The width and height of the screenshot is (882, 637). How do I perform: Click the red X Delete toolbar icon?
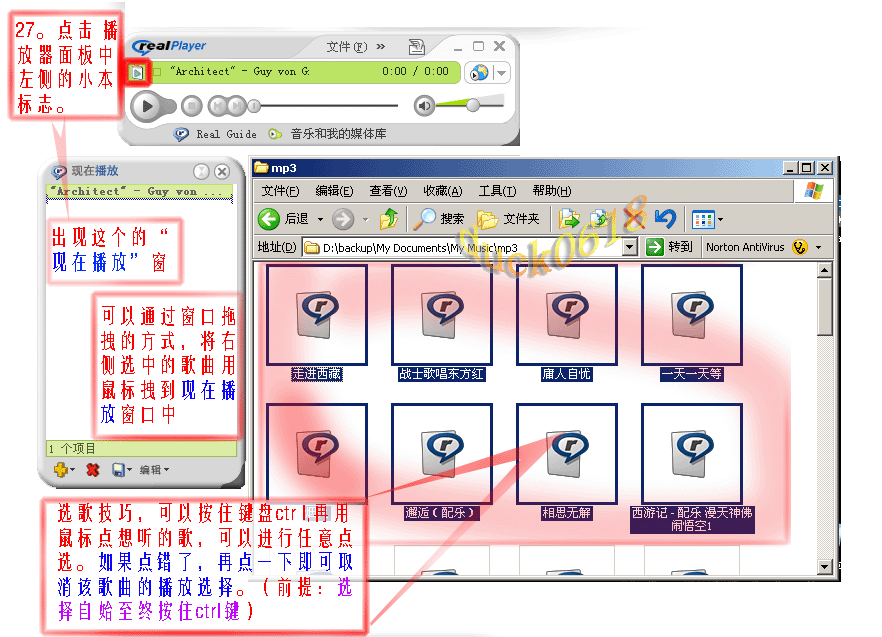[x=634, y=219]
